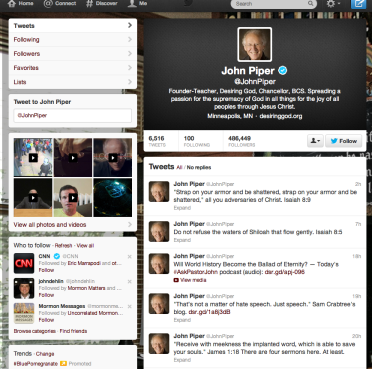Click Browse categories link
The image size is (372, 369).
(x=35, y=331)
